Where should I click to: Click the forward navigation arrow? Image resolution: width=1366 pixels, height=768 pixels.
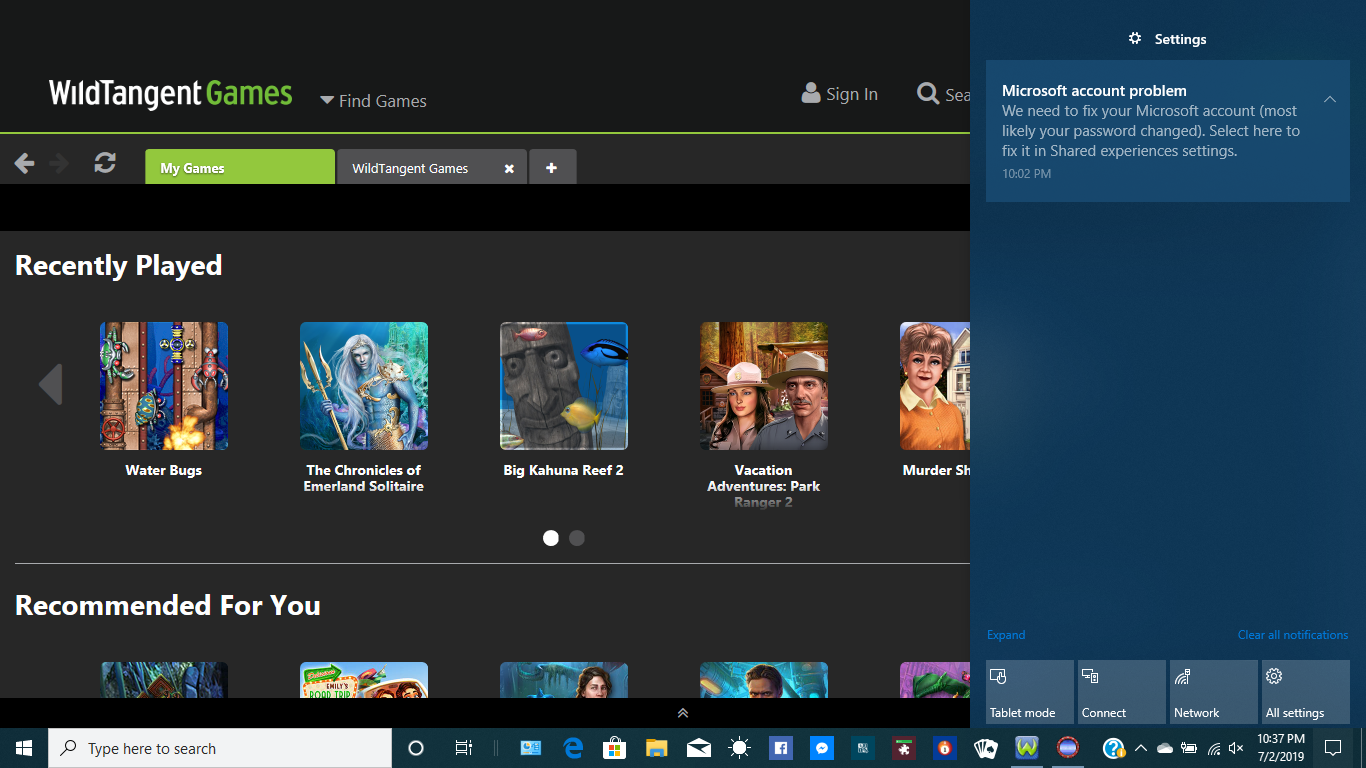coord(59,163)
